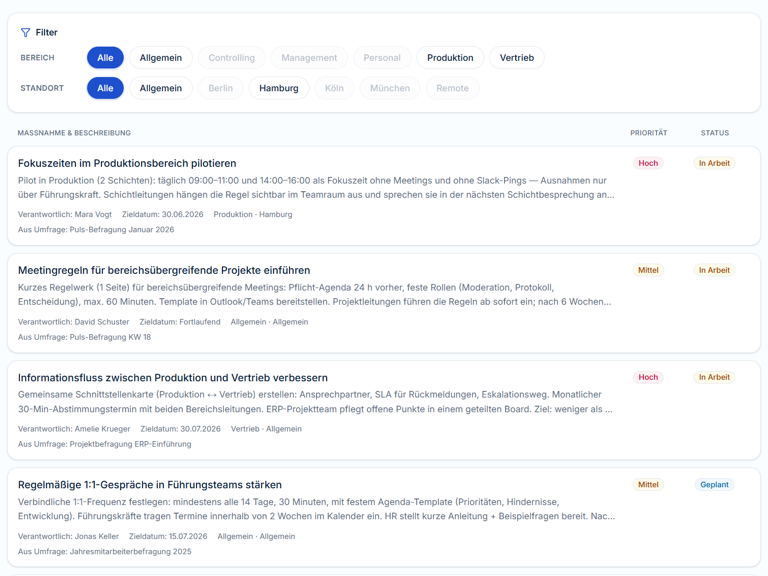Click the 'Mittel' priority badge of Meetingregeln

click(x=648, y=270)
